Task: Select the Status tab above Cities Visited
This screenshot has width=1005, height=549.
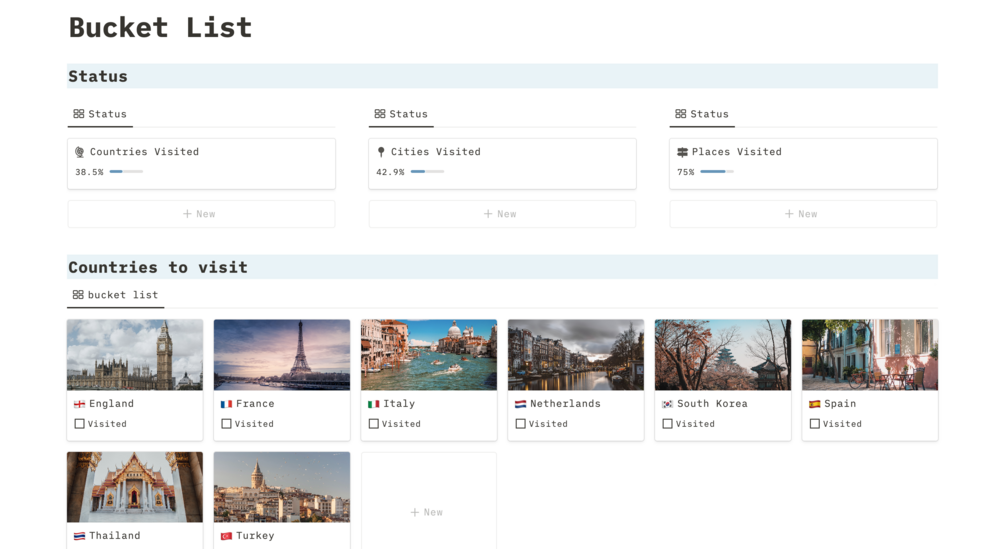Action: click(401, 114)
